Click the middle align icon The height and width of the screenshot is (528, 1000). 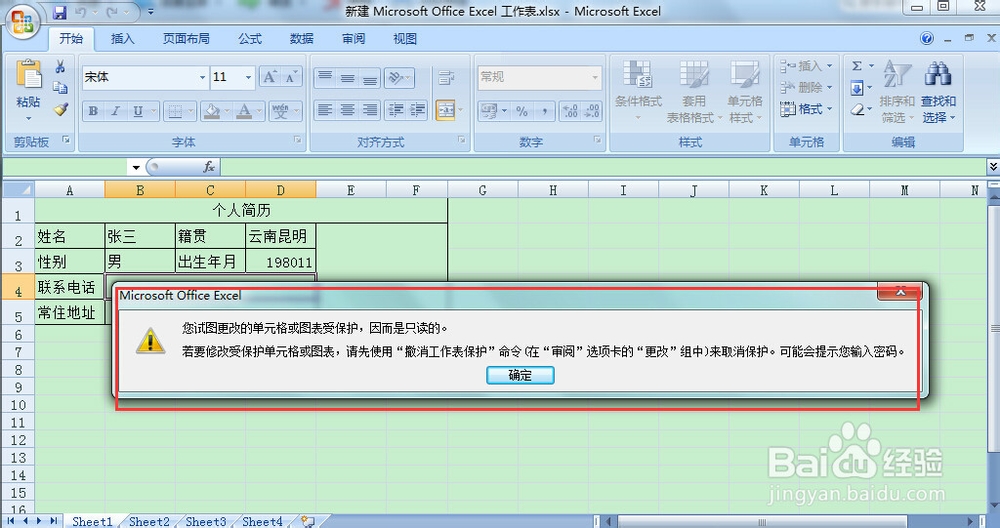pos(348,77)
